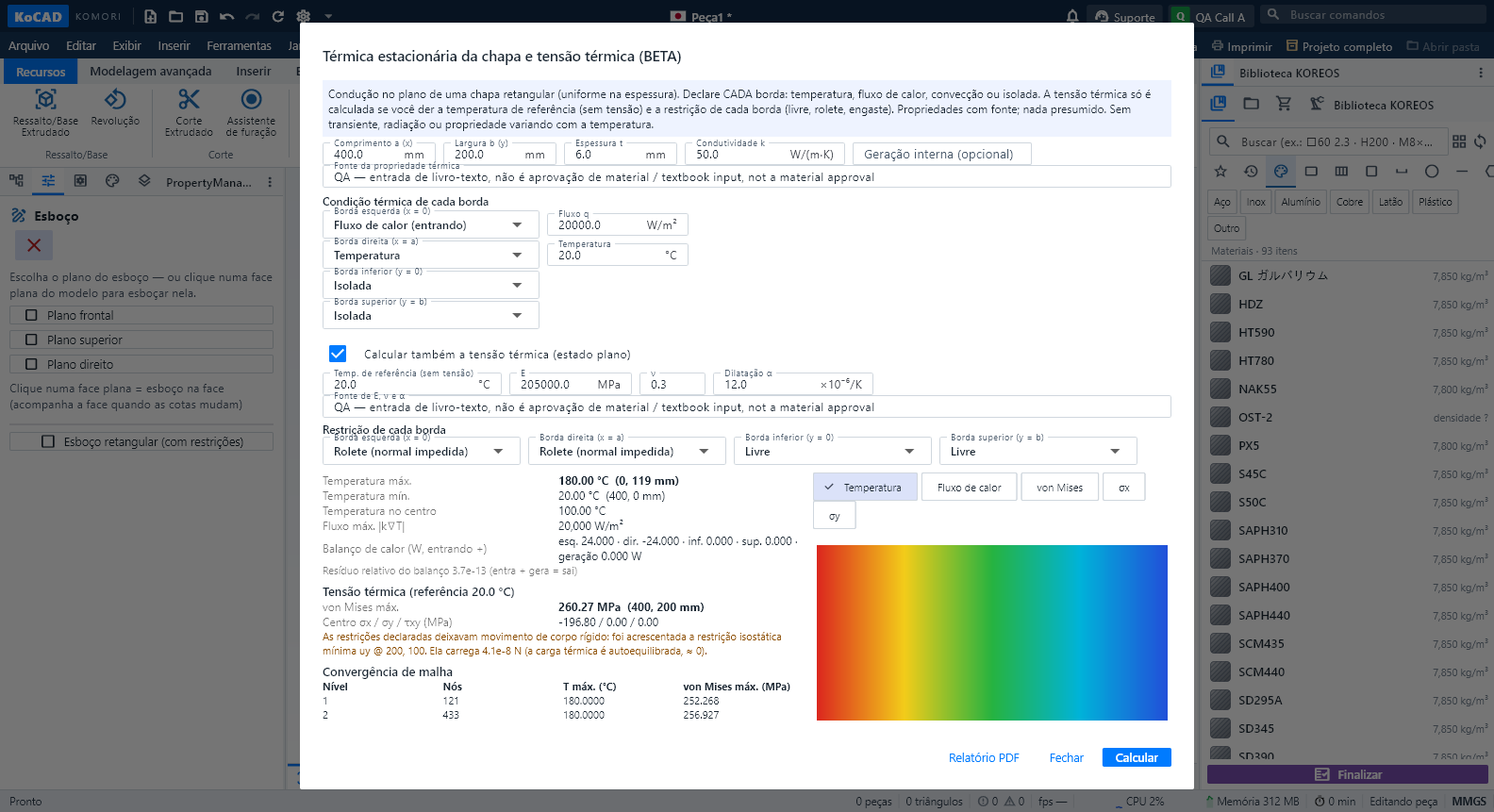Click the Fechar button in dialog

coord(1067,757)
